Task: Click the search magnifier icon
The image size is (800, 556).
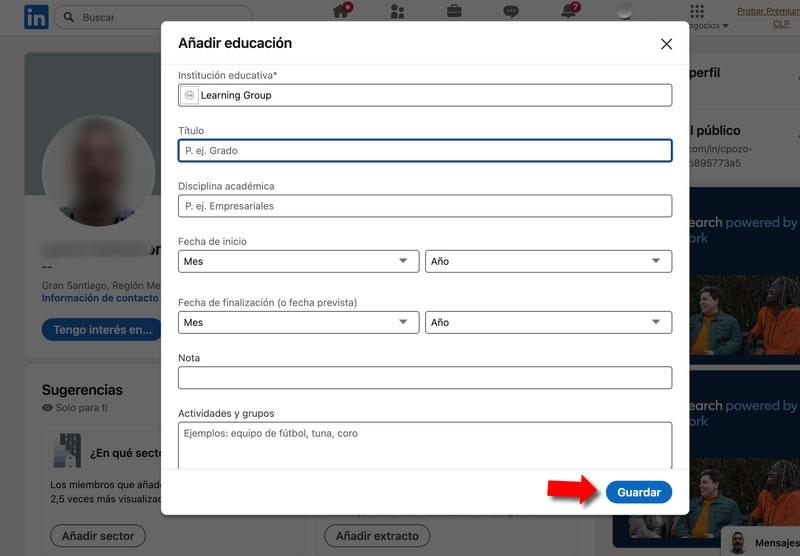Action: click(68, 17)
